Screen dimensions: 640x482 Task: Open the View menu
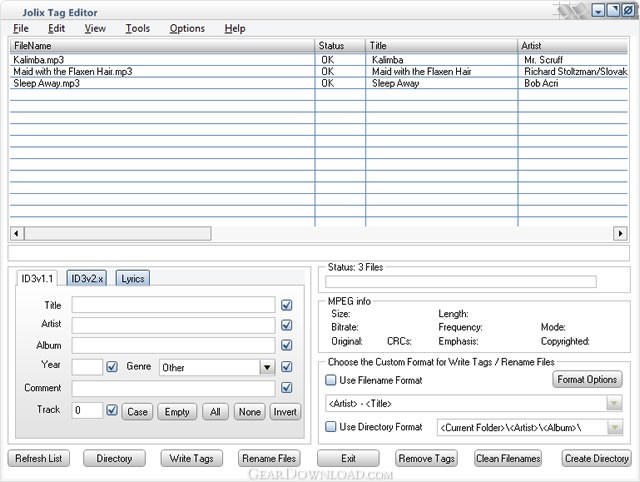[95, 29]
